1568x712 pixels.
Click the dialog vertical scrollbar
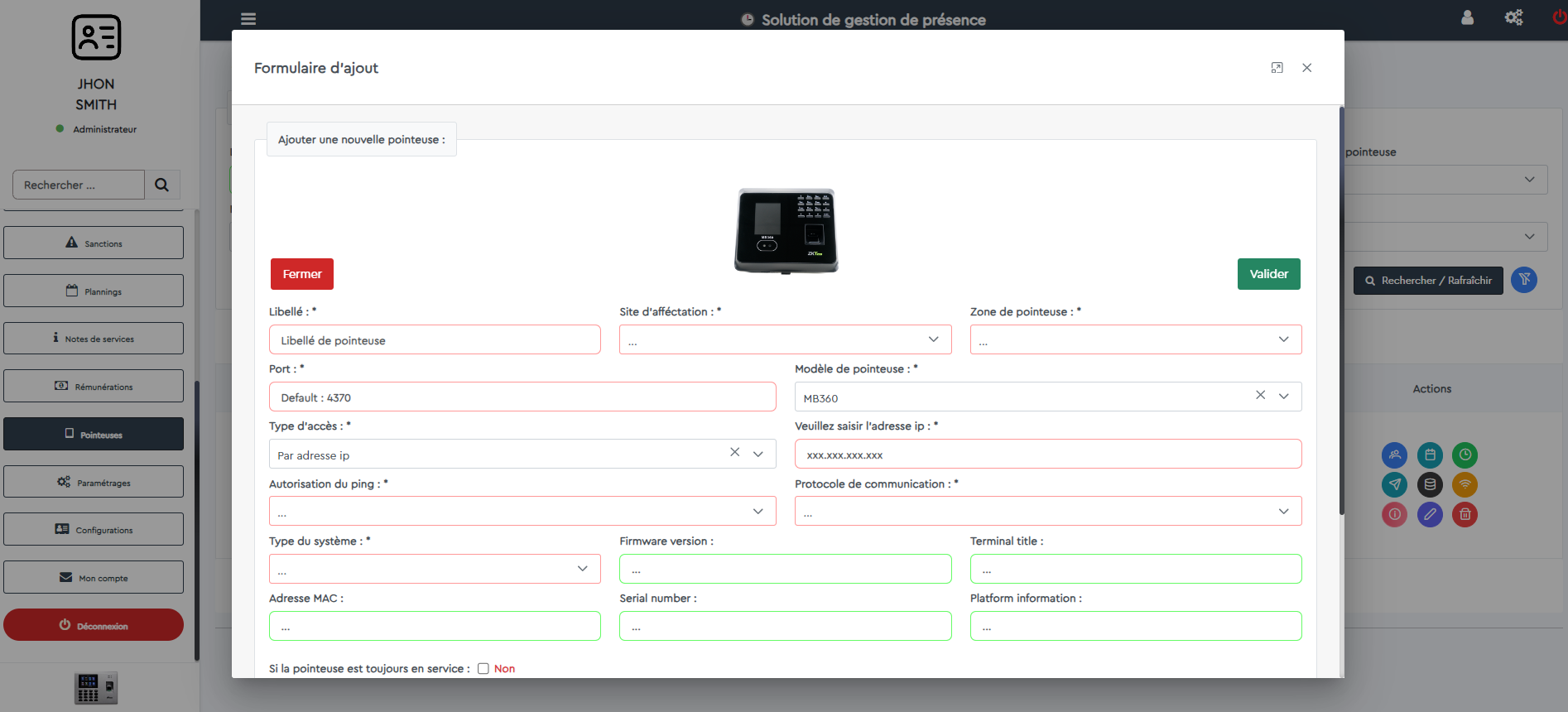coord(1341,310)
